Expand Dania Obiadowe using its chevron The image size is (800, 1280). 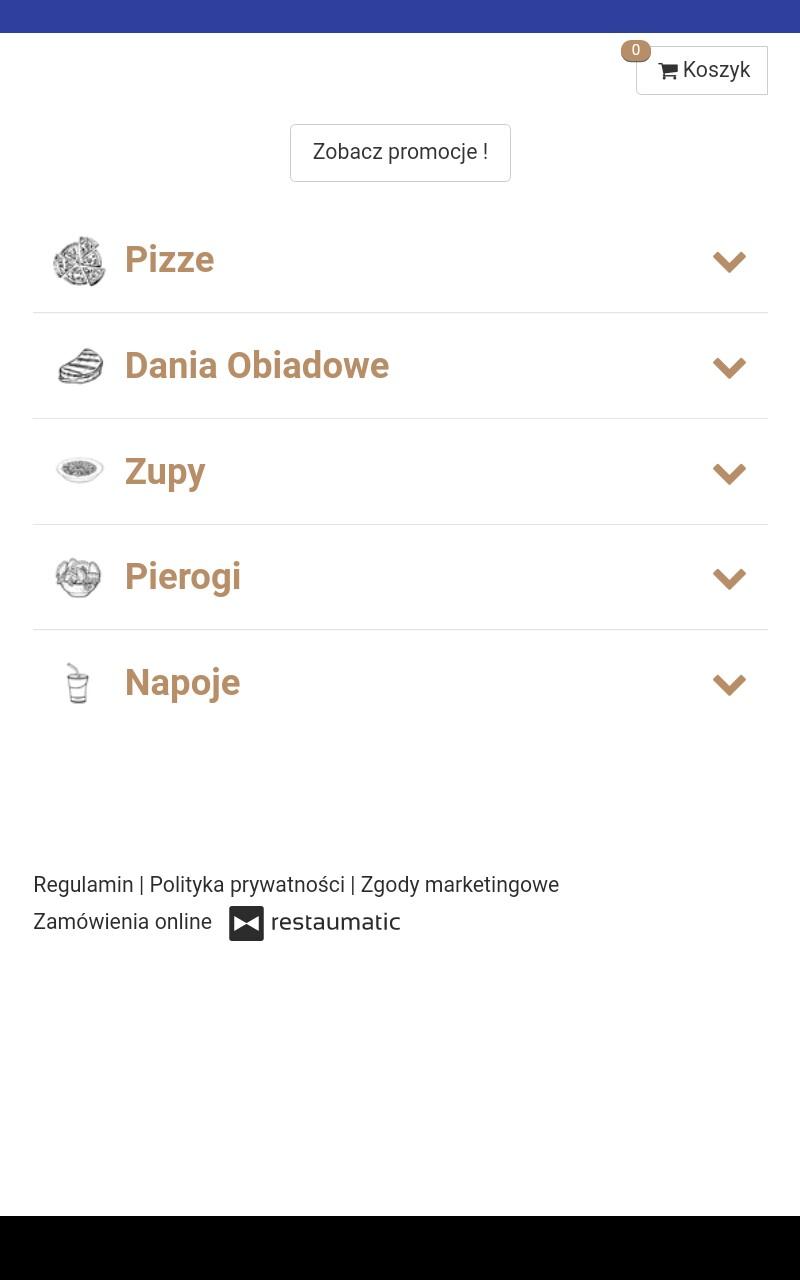pos(729,367)
